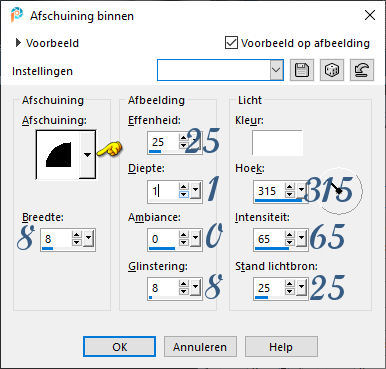
Task: Reset settings to default
Action: pyautogui.click(x=362, y=70)
